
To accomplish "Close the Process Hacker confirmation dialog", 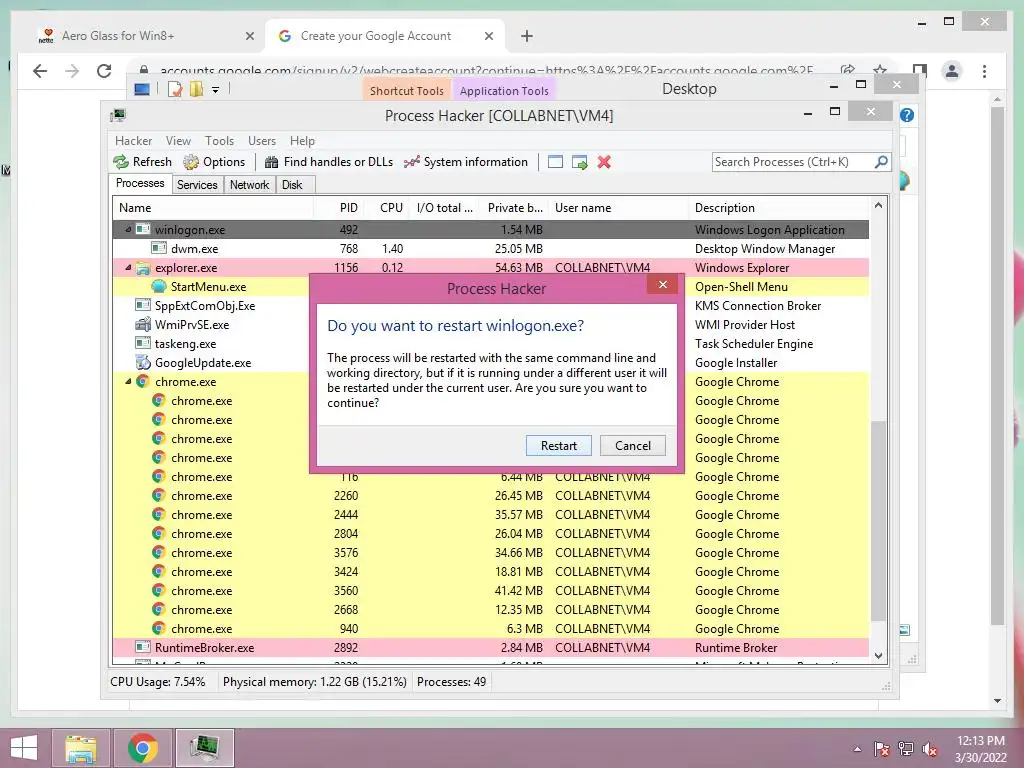I will [663, 285].
